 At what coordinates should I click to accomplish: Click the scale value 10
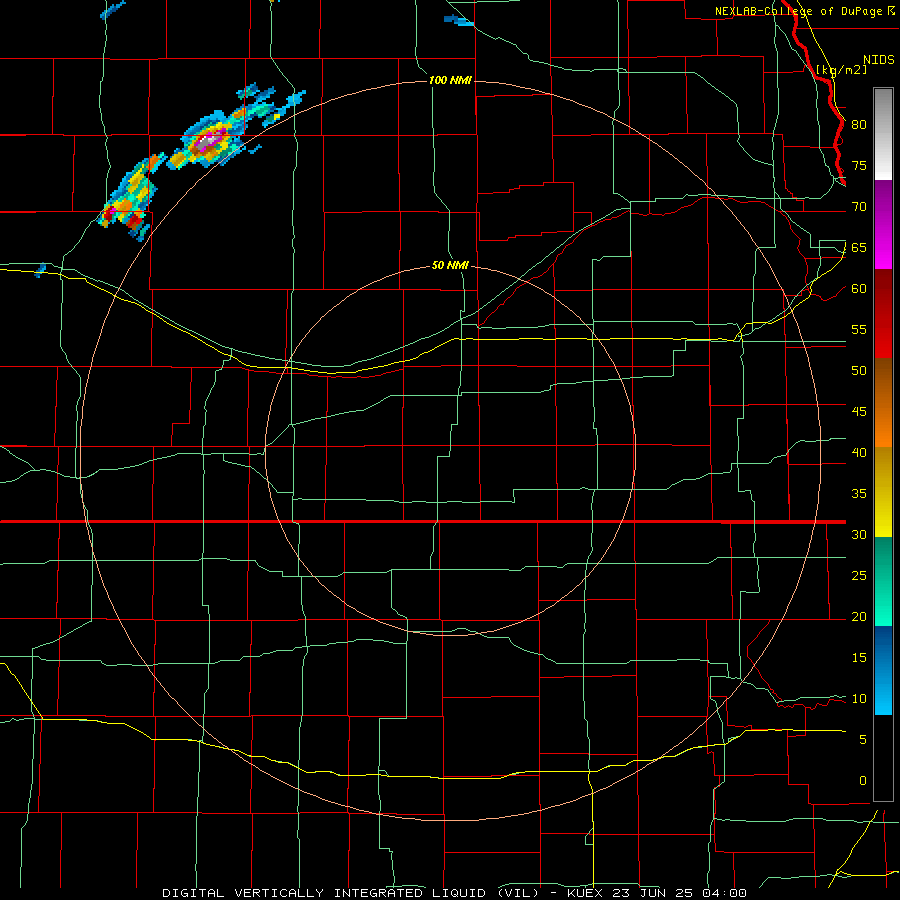pos(859,699)
